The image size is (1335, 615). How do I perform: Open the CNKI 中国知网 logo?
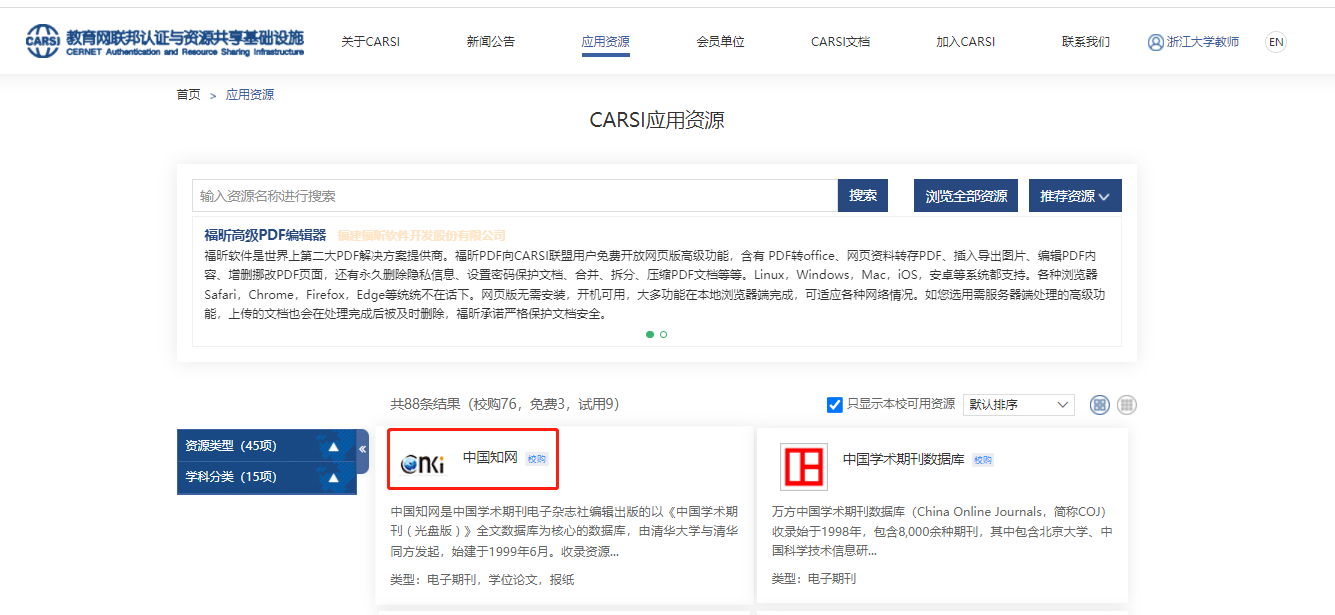pyautogui.click(x=422, y=463)
